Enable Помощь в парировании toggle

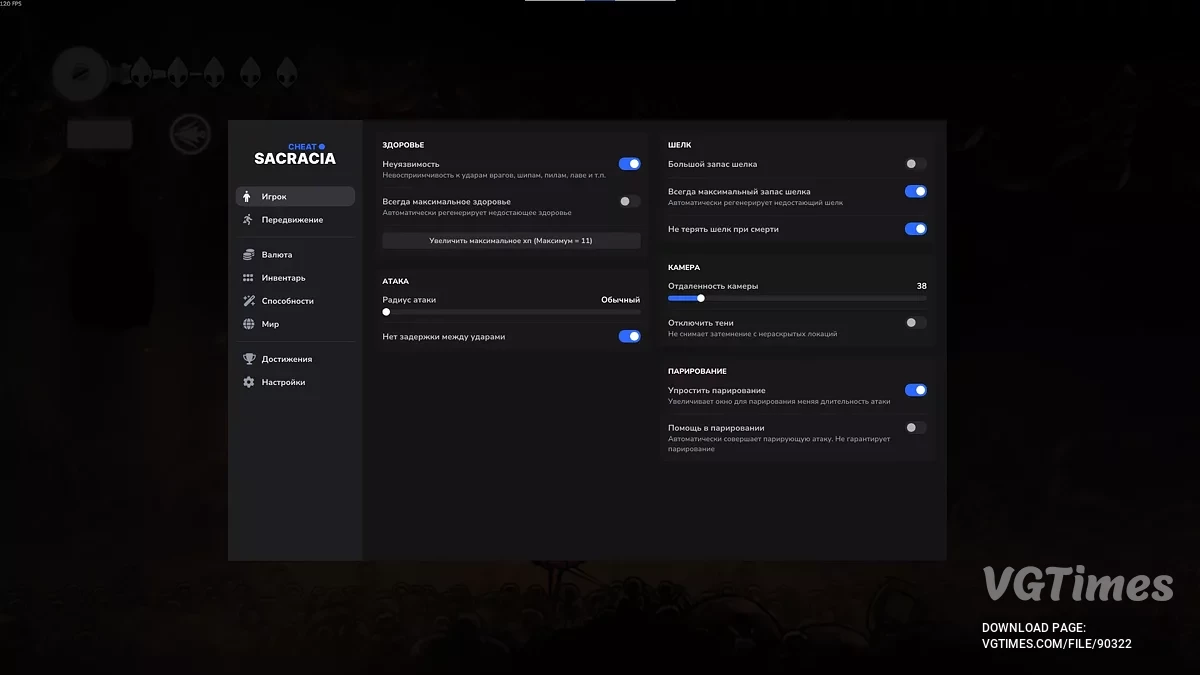pos(915,427)
